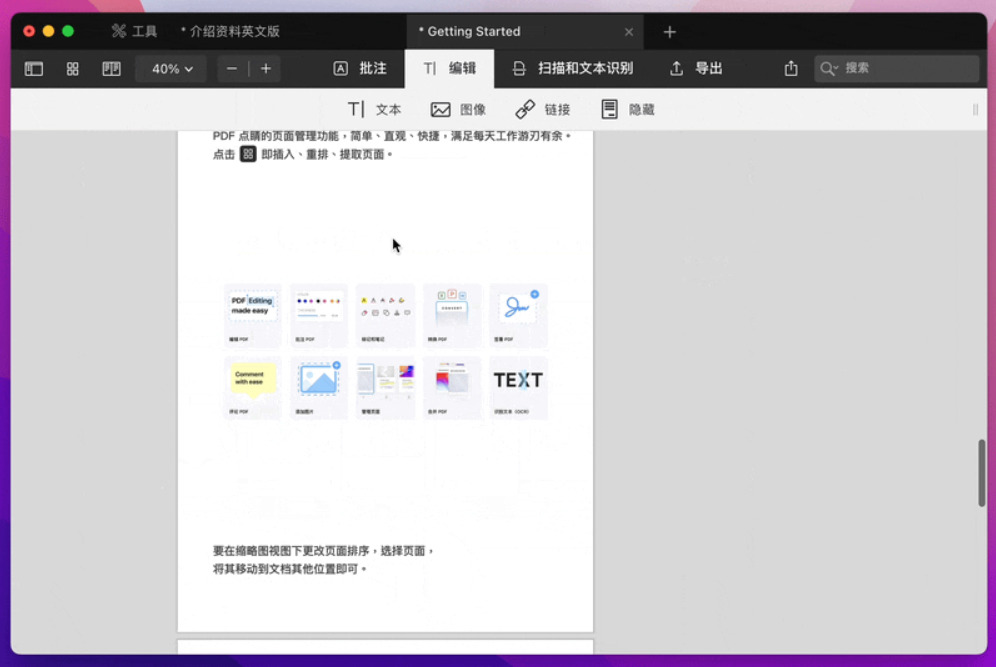Viewport: 996px width, 667px height.
Task: Toggle the sidebar panel icon
Action: tap(34, 69)
